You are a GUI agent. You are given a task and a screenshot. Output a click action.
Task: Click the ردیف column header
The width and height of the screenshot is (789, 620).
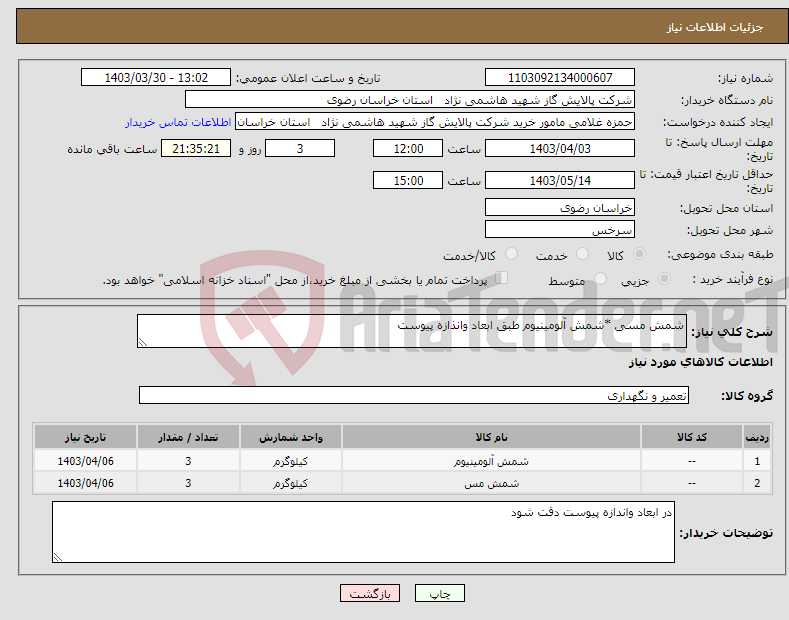(x=757, y=437)
